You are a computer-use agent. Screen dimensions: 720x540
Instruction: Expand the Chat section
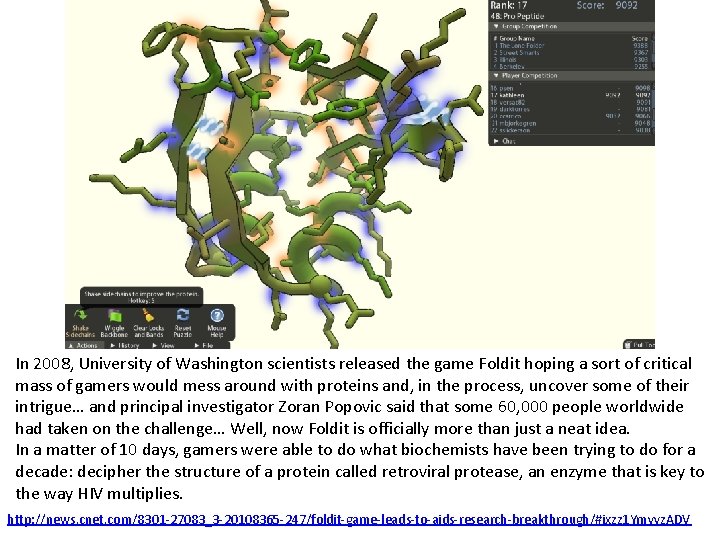[571, 141]
